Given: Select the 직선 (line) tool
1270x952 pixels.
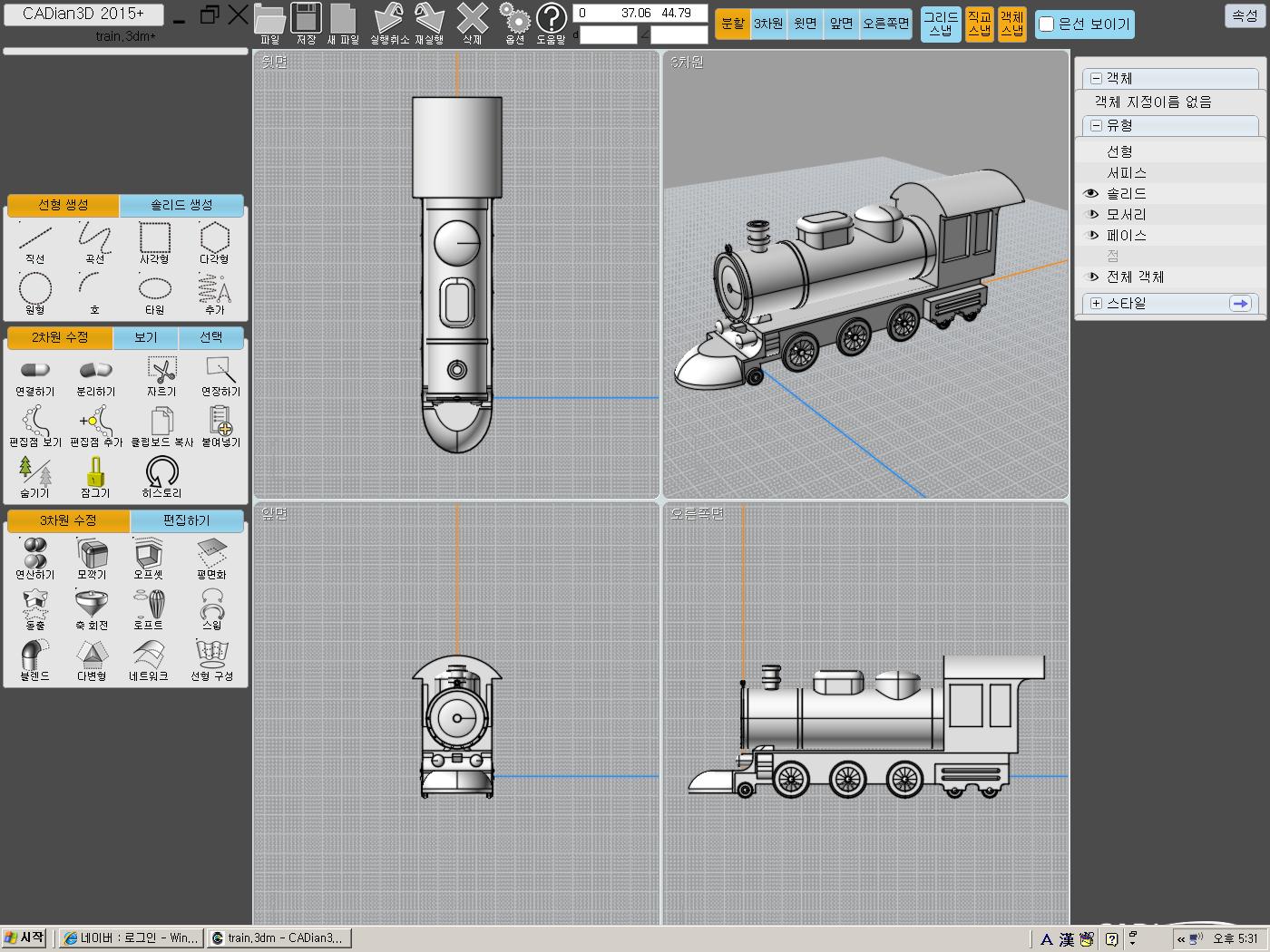Looking at the screenshot, I should [x=34, y=243].
